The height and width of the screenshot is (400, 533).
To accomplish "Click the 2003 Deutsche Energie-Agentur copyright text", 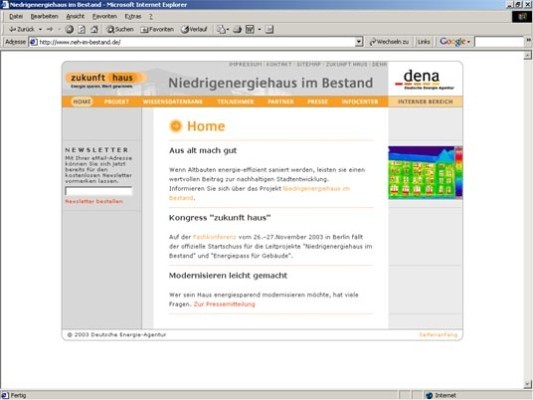I will 117,335.
